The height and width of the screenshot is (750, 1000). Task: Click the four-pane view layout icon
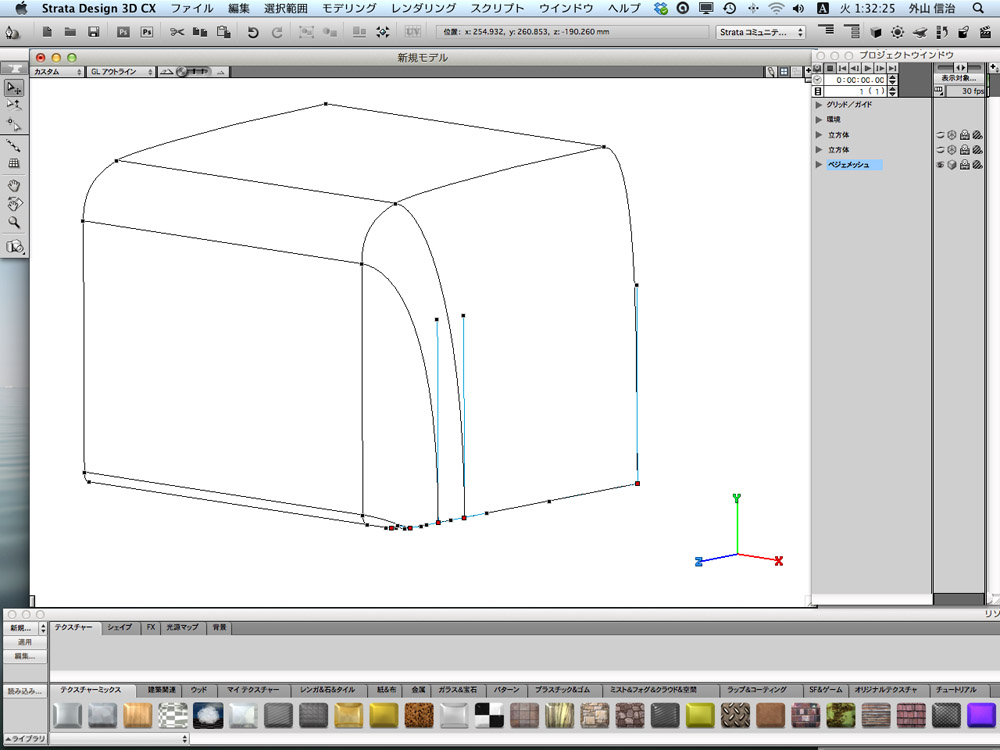click(x=784, y=71)
